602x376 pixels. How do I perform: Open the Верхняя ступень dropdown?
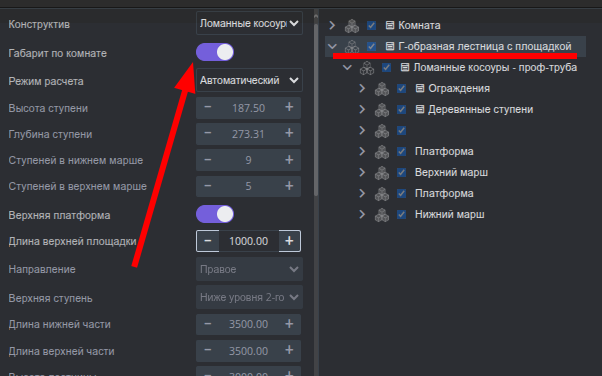(249, 297)
